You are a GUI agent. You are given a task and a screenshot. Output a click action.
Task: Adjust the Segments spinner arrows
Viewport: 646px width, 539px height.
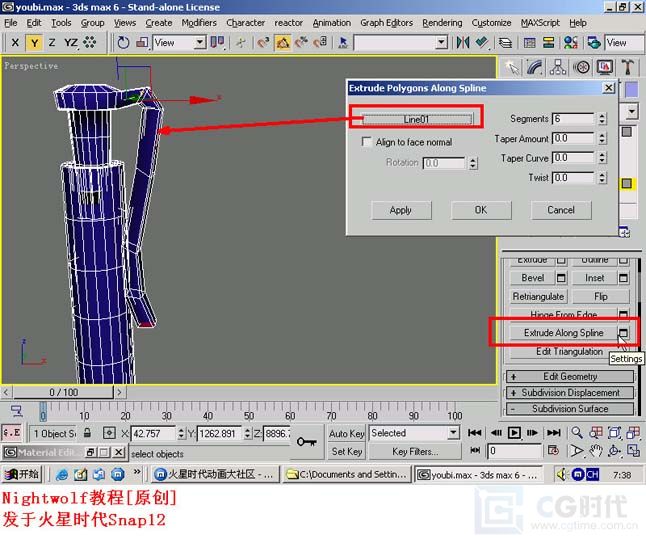[602, 119]
